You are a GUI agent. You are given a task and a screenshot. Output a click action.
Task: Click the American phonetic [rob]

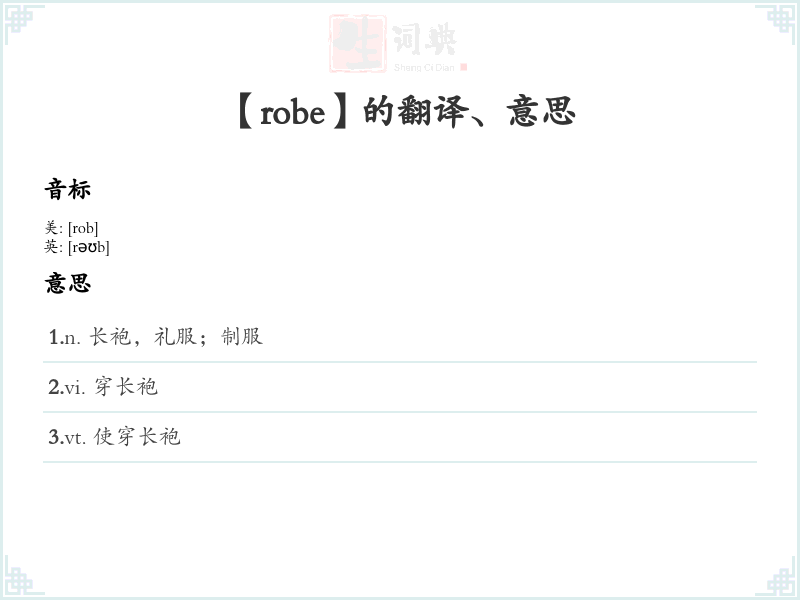click(x=83, y=228)
